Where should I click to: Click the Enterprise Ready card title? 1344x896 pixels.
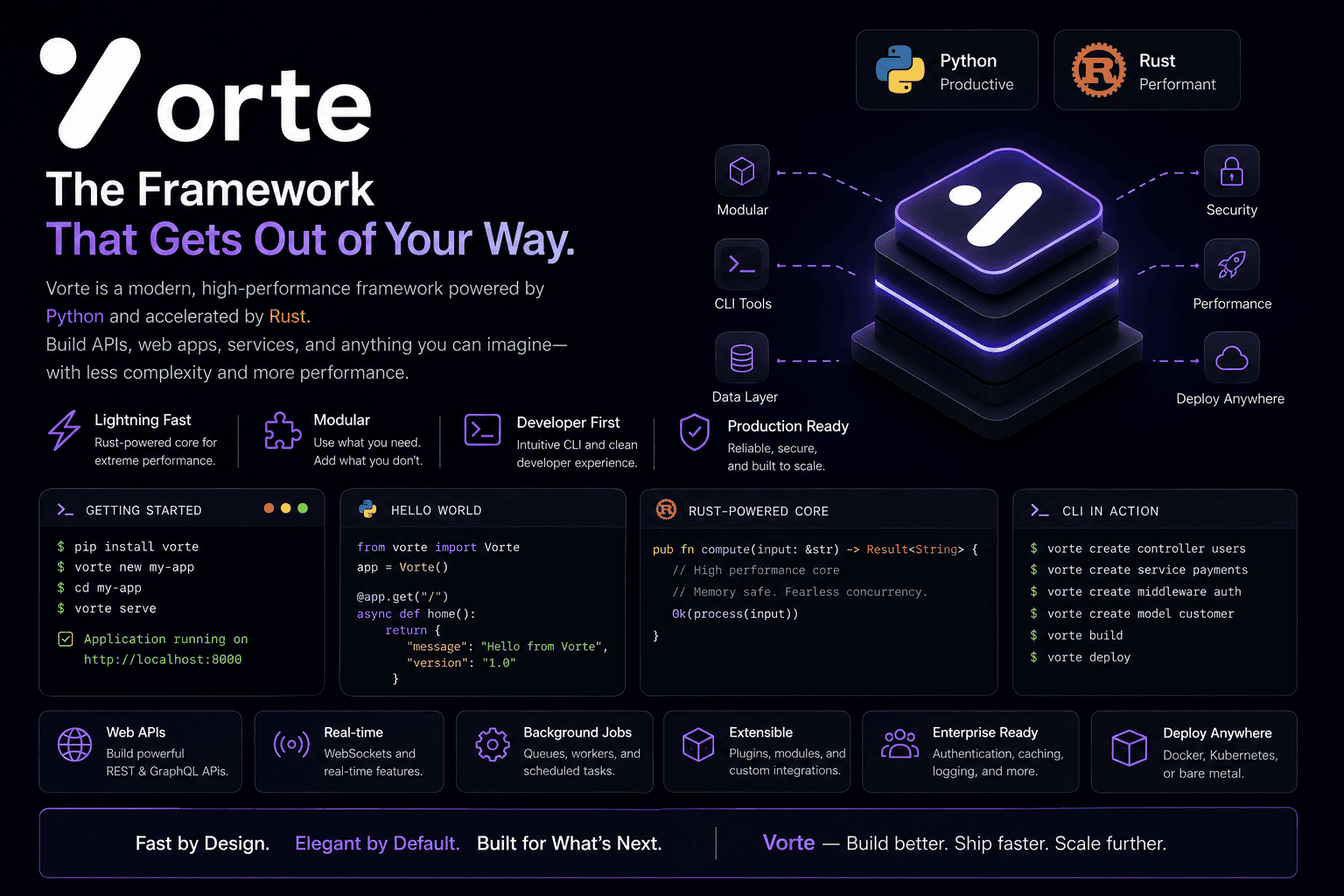click(985, 732)
